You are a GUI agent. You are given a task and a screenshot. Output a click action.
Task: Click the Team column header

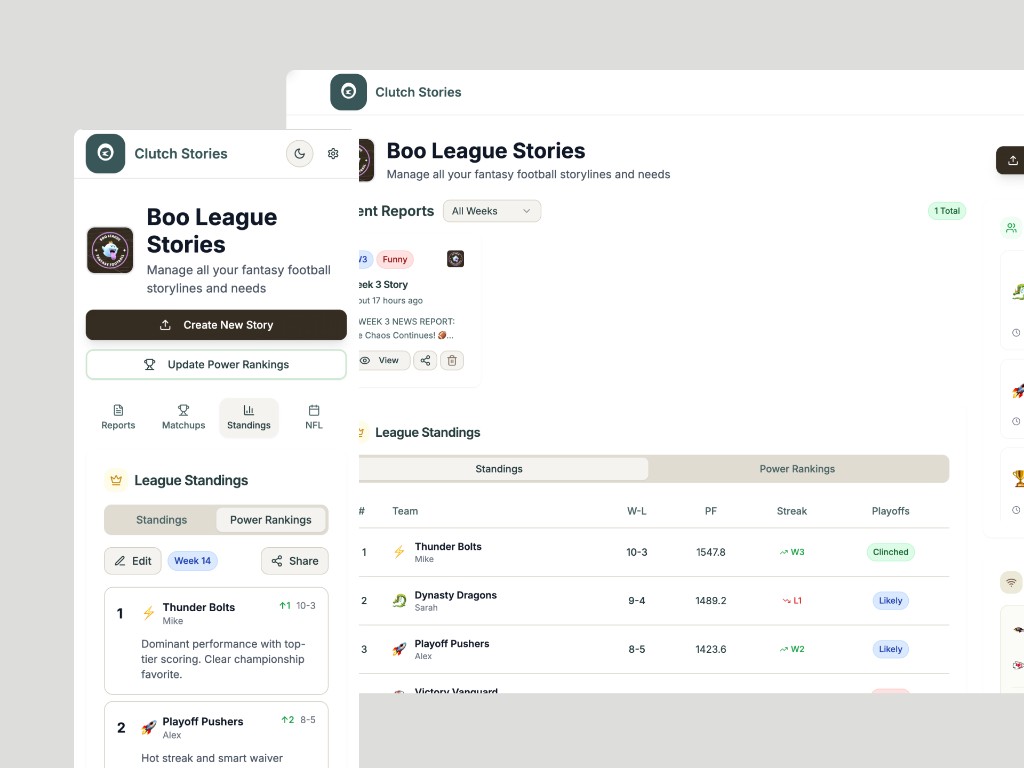pos(405,511)
